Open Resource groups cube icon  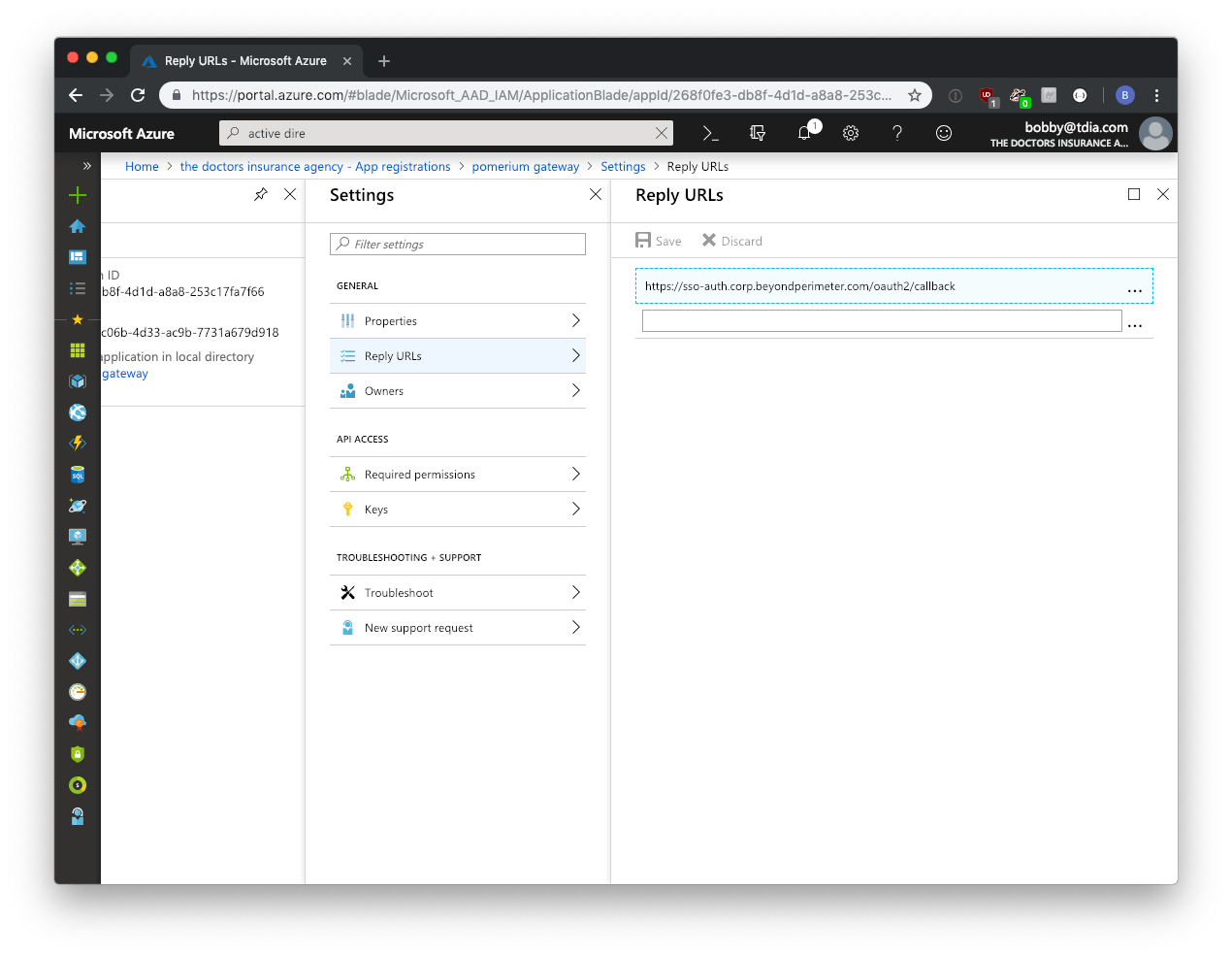[78, 381]
